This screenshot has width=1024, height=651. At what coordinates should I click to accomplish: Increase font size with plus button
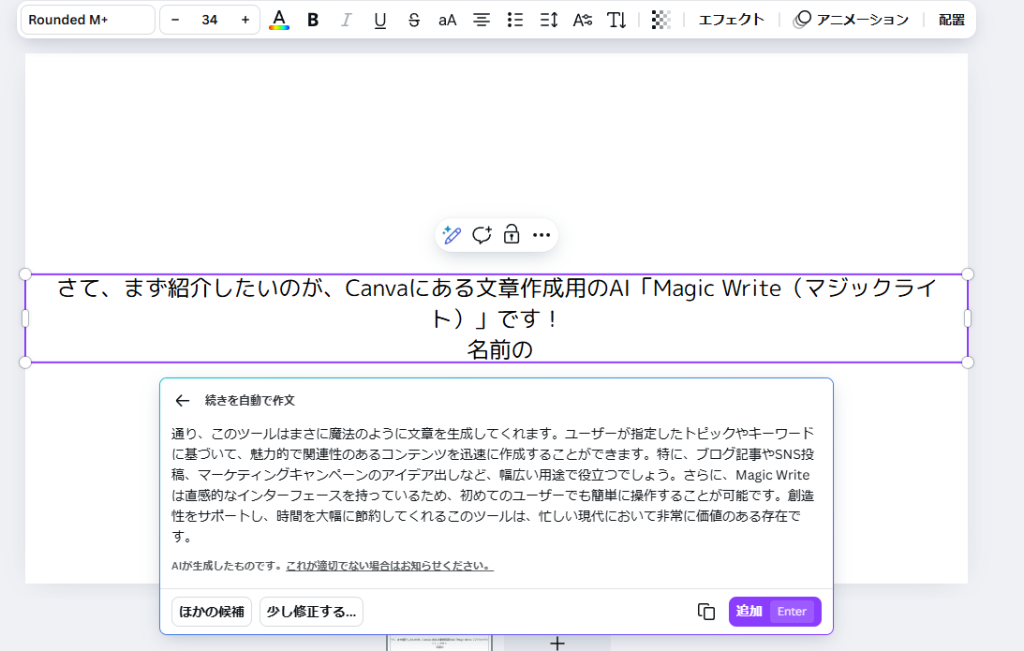tap(245, 20)
